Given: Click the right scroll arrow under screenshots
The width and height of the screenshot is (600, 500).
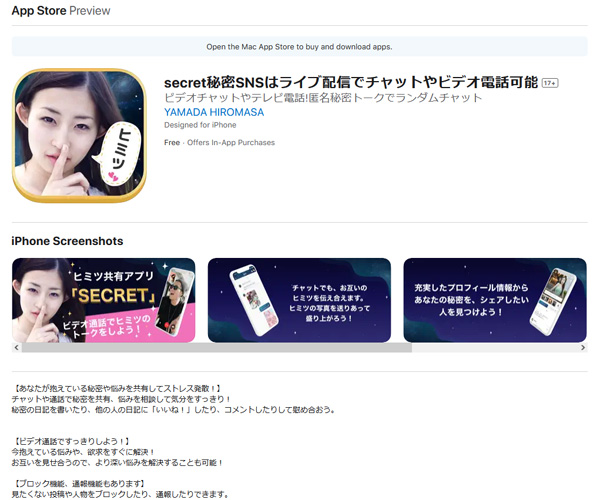Looking at the screenshot, I should click(583, 348).
